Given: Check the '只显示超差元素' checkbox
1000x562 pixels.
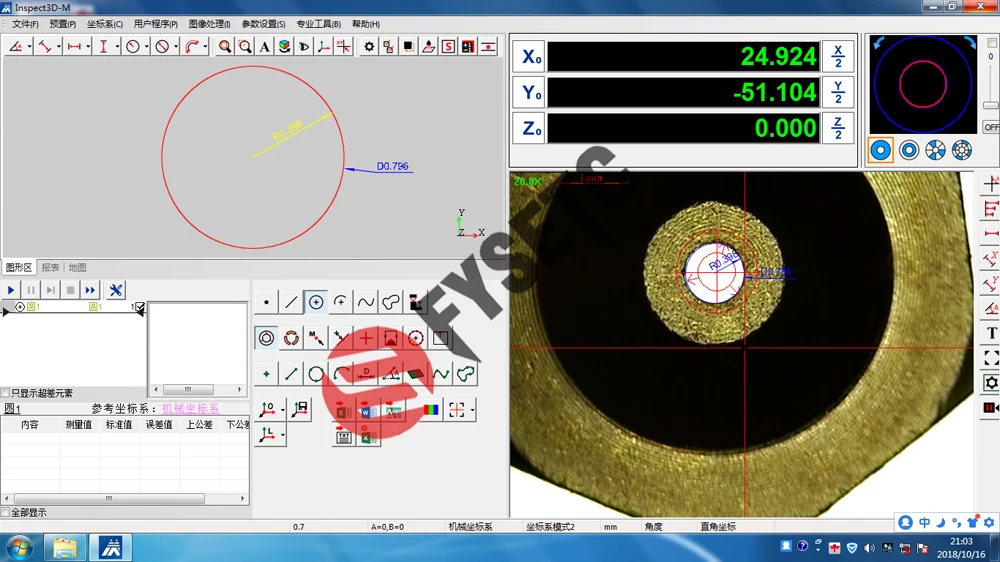Looking at the screenshot, I should pyautogui.click(x=6, y=393).
